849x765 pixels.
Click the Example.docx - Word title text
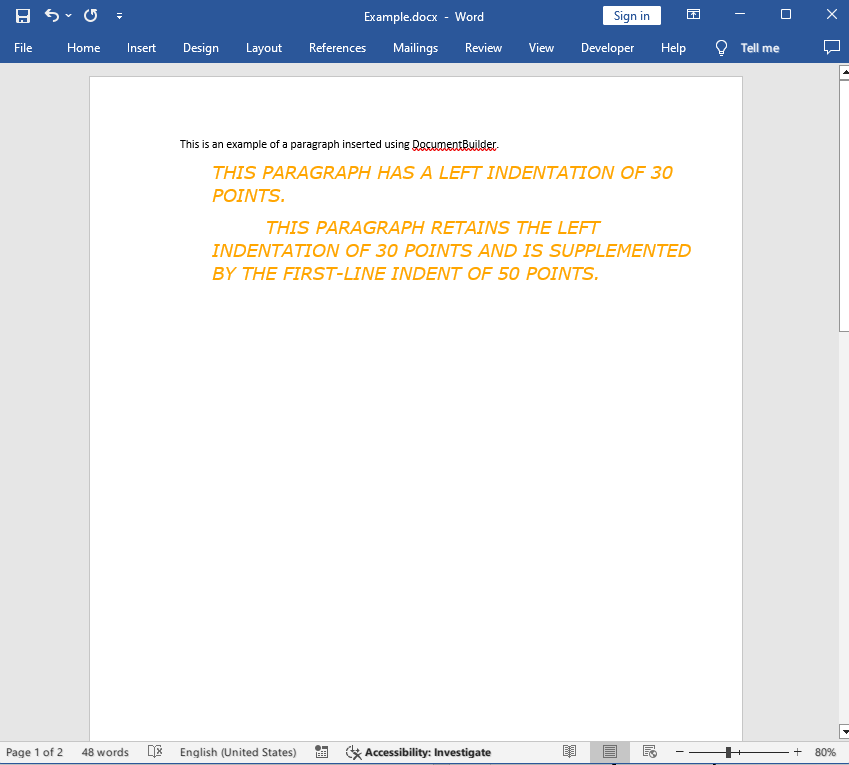[x=423, y=17]
